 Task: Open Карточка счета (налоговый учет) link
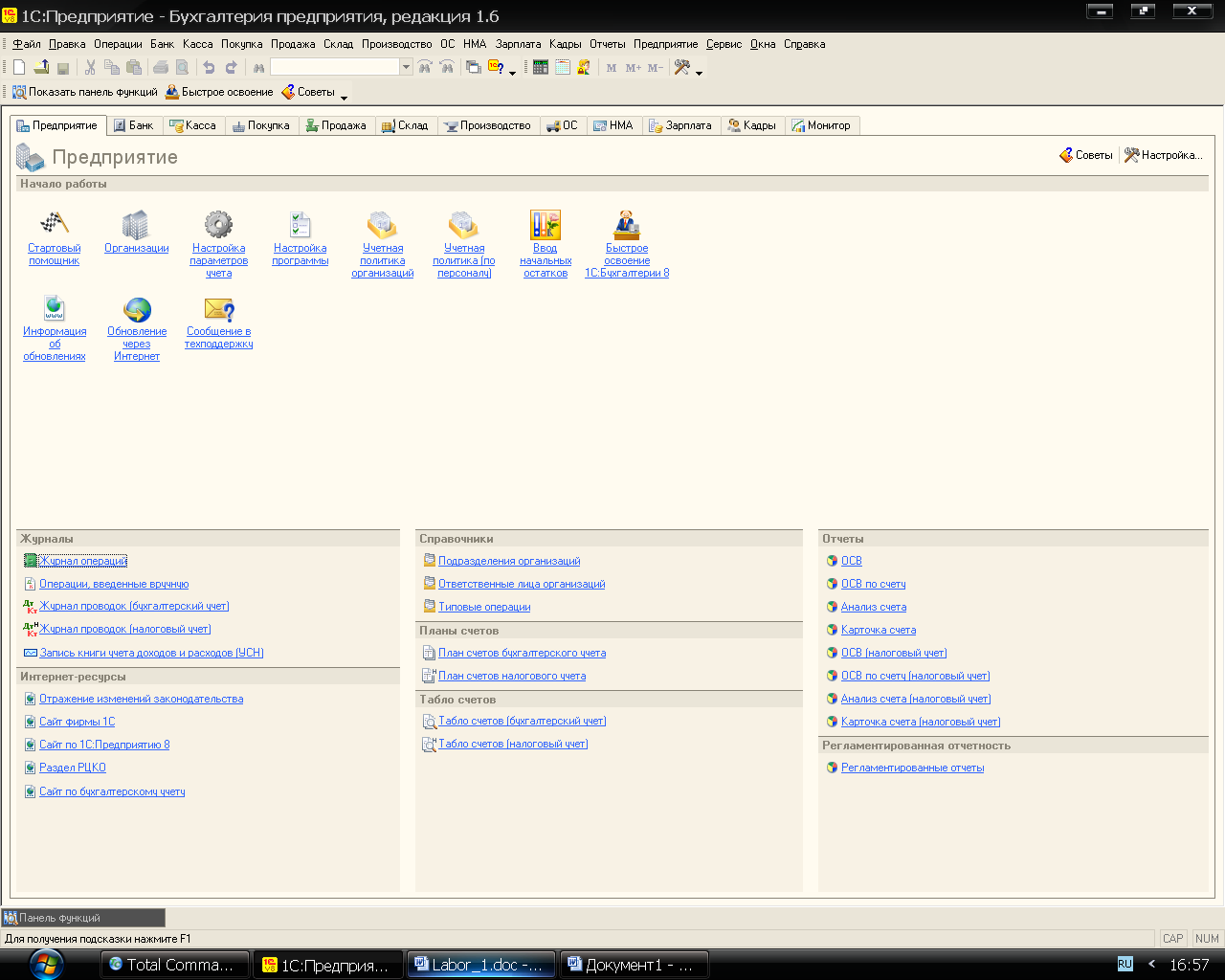tap(921, 722)
